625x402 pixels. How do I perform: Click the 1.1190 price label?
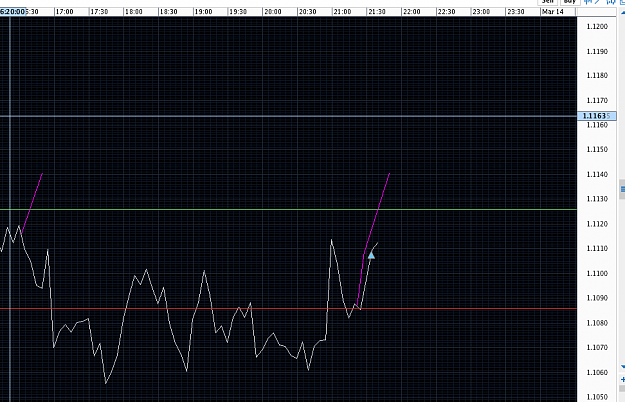597,51
